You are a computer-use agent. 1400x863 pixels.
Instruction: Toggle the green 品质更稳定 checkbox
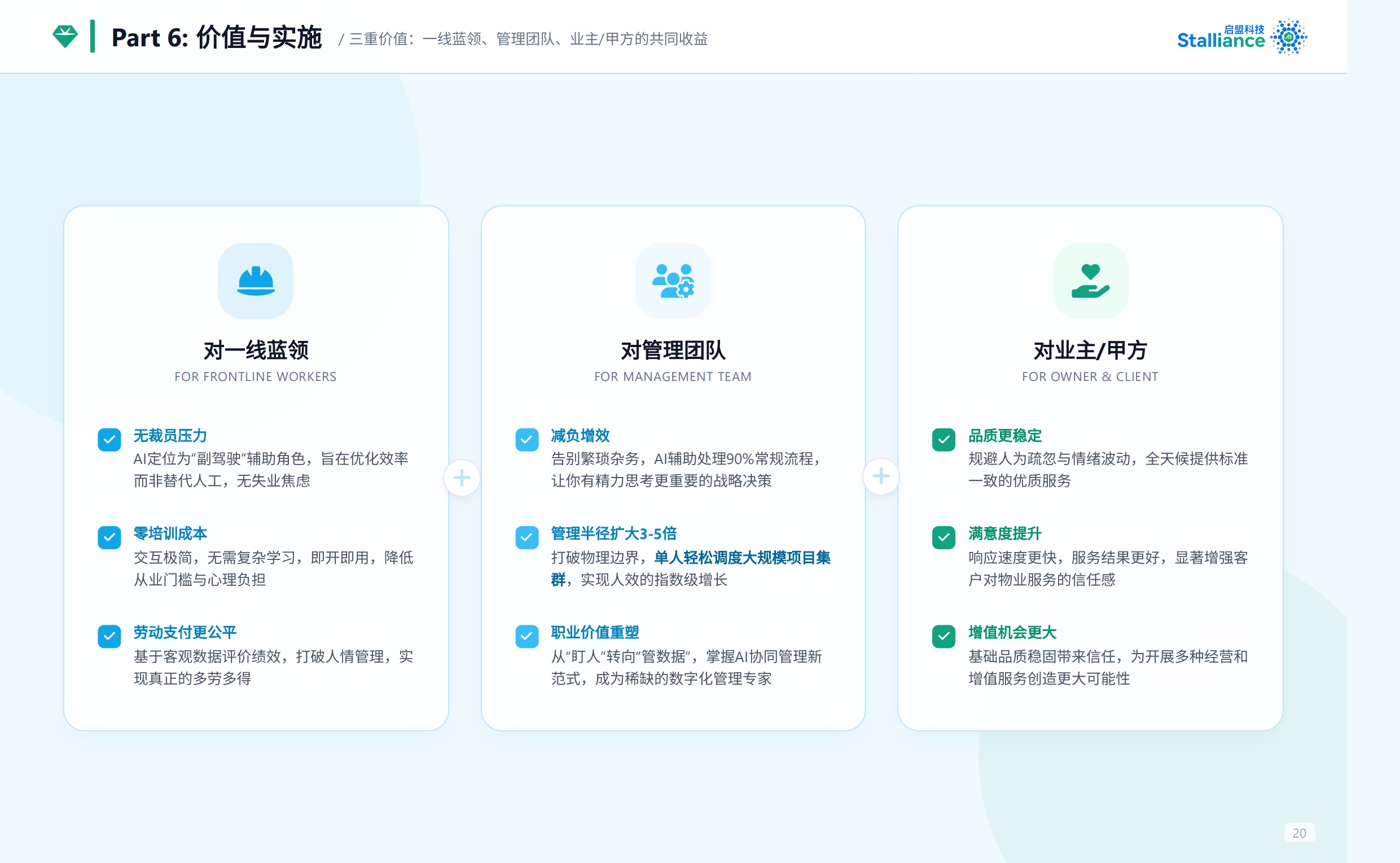click(943, 440)
